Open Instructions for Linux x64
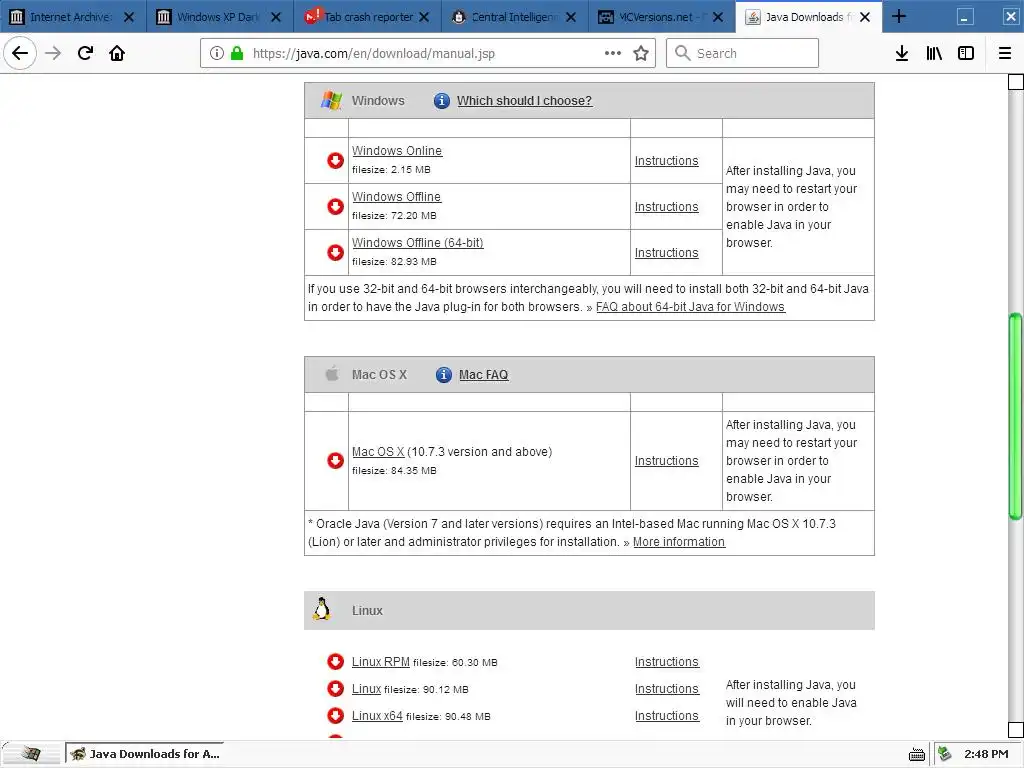The image size is (1024, 768). pos(667,716)
